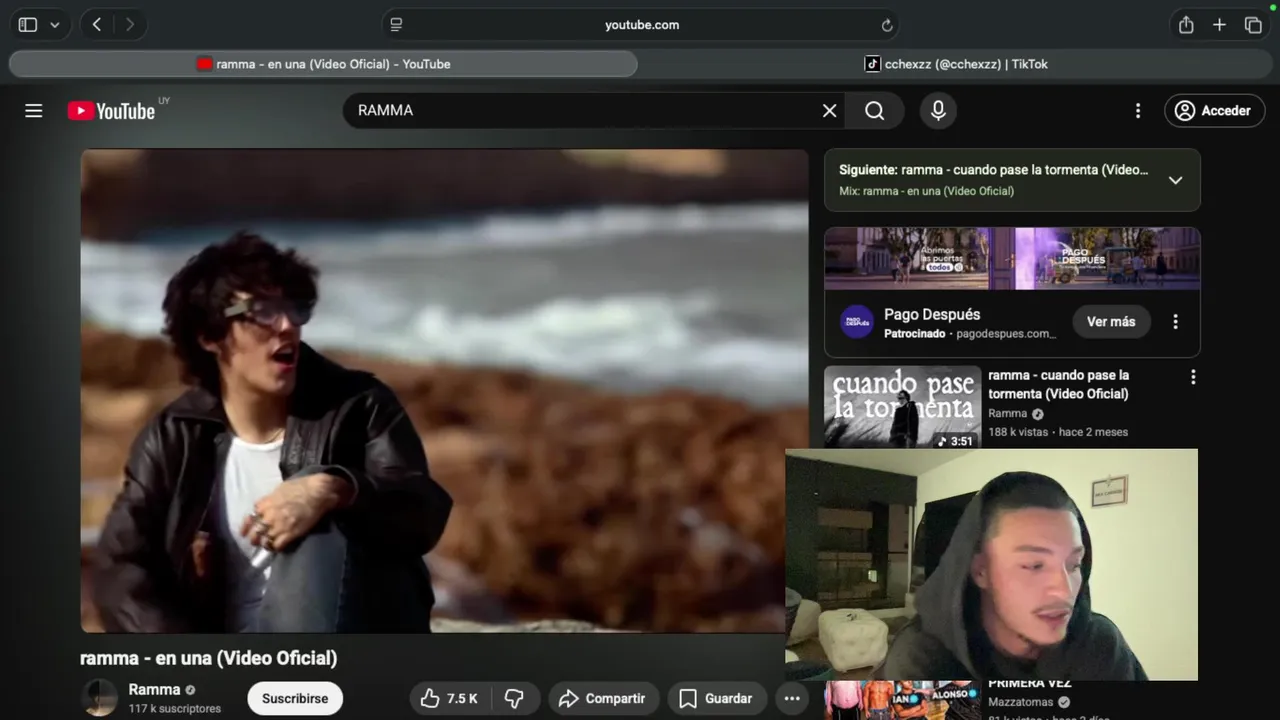
Task: Expand the Siguiente mix playlist chevron
Action: coord(1175,180)
